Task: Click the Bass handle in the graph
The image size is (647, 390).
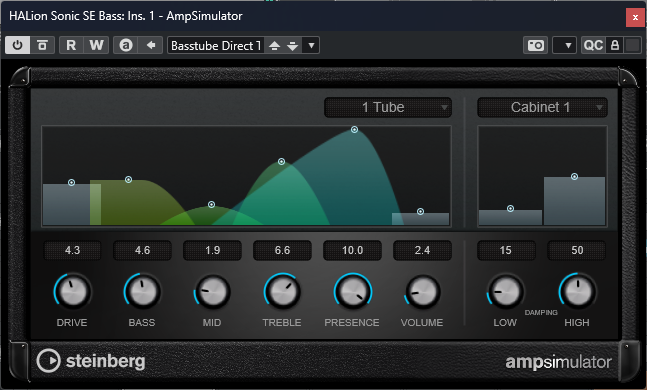Action: 128,180
